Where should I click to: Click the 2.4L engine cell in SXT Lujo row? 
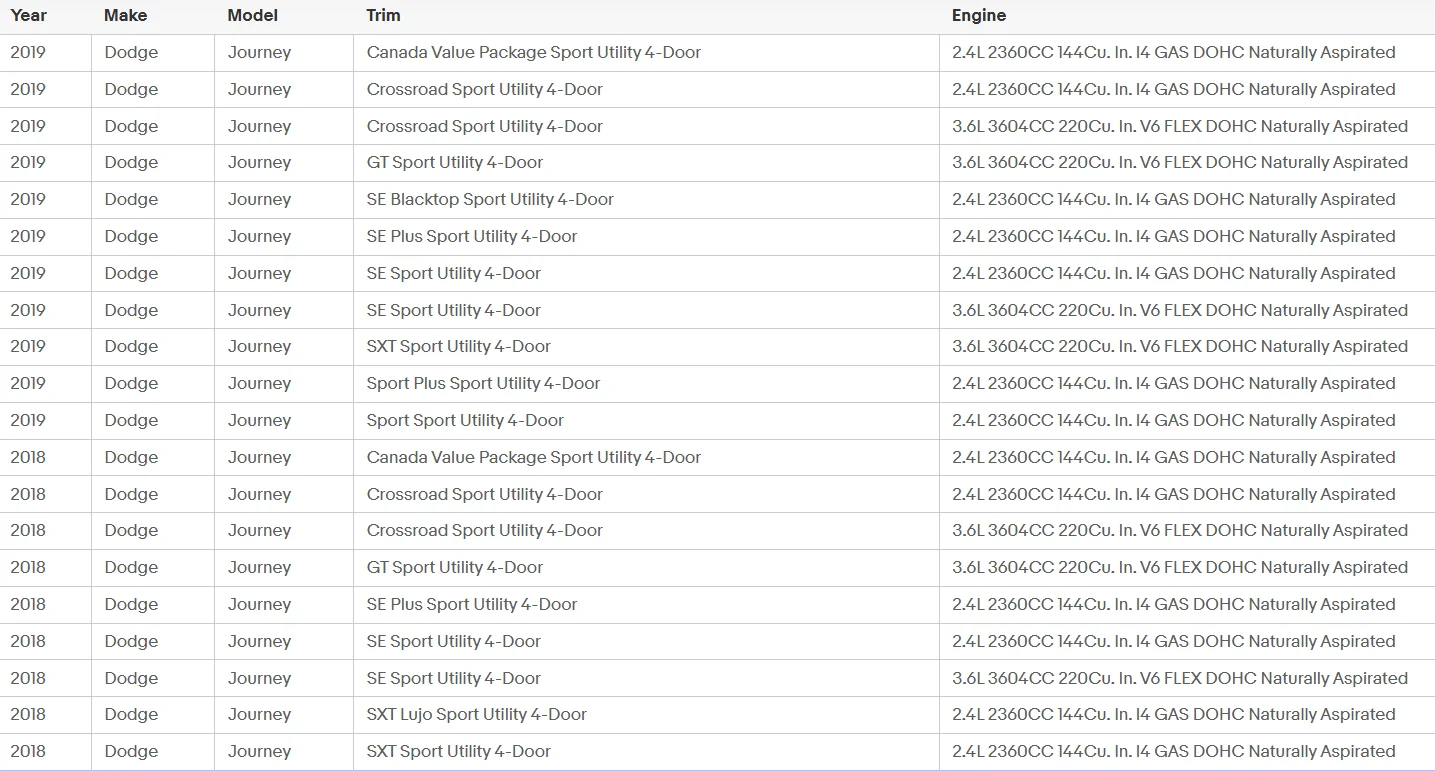pos(1174,714)
